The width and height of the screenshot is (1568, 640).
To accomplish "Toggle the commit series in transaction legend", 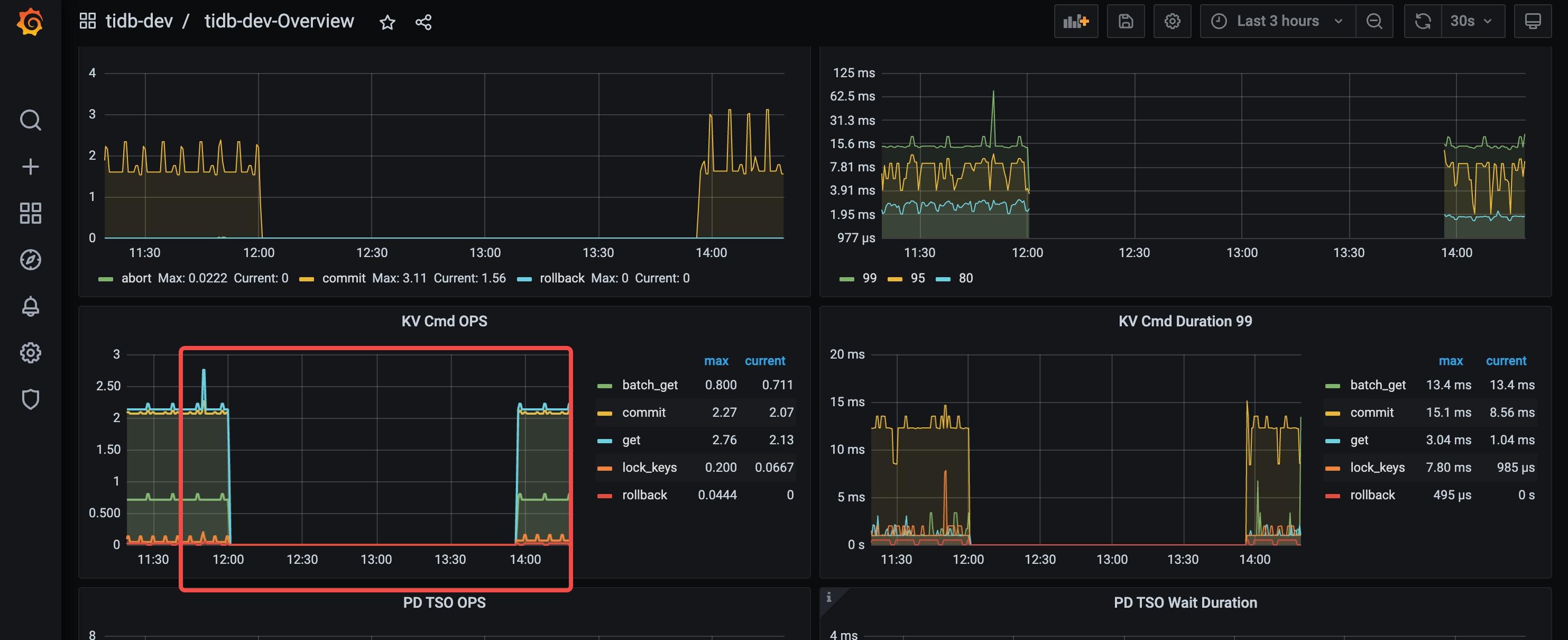I will 343,278.
